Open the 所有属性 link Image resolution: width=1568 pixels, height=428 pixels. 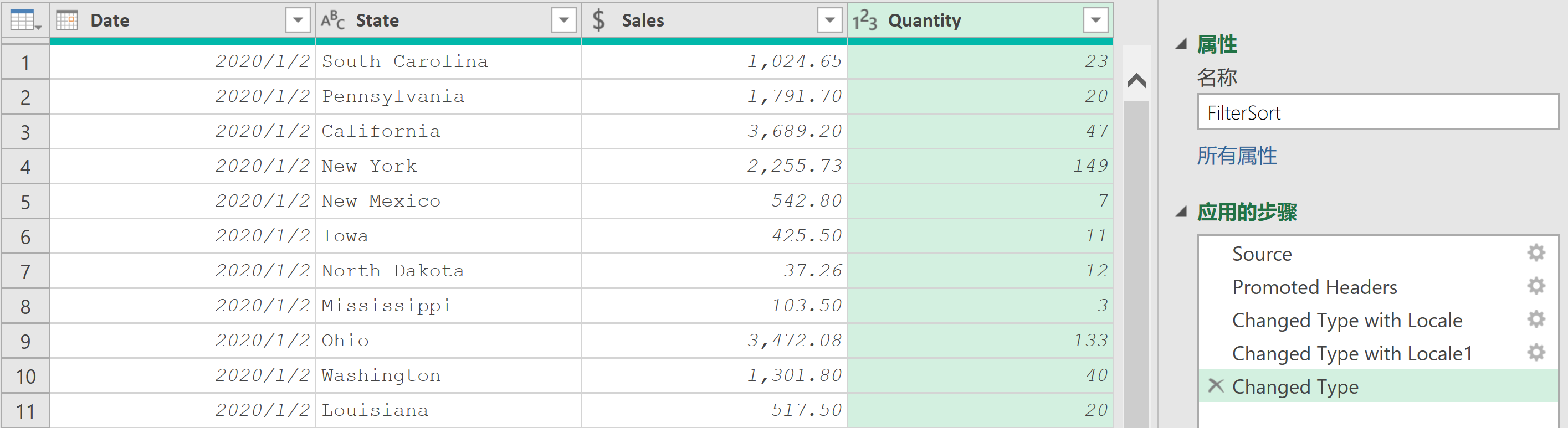pyautogui.click(x=1237, y=156)
